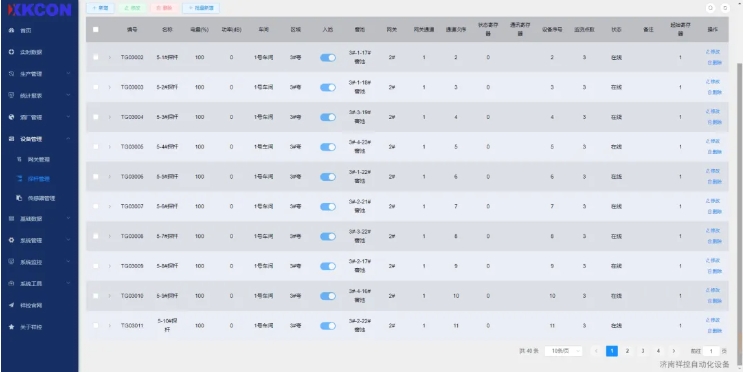Click the next page arrow

click(x=674, y=351)
